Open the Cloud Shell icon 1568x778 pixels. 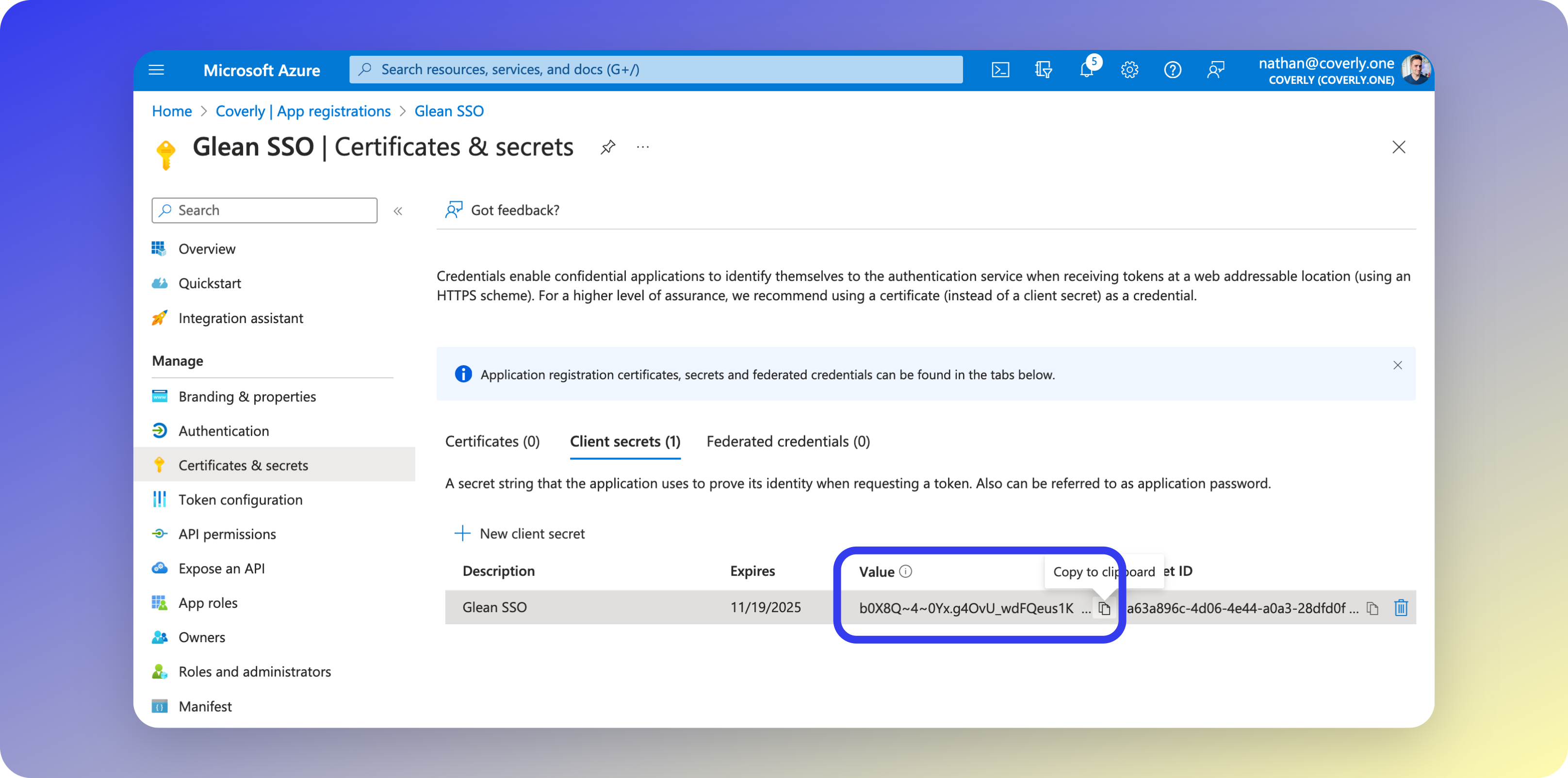pos(1000,70)
